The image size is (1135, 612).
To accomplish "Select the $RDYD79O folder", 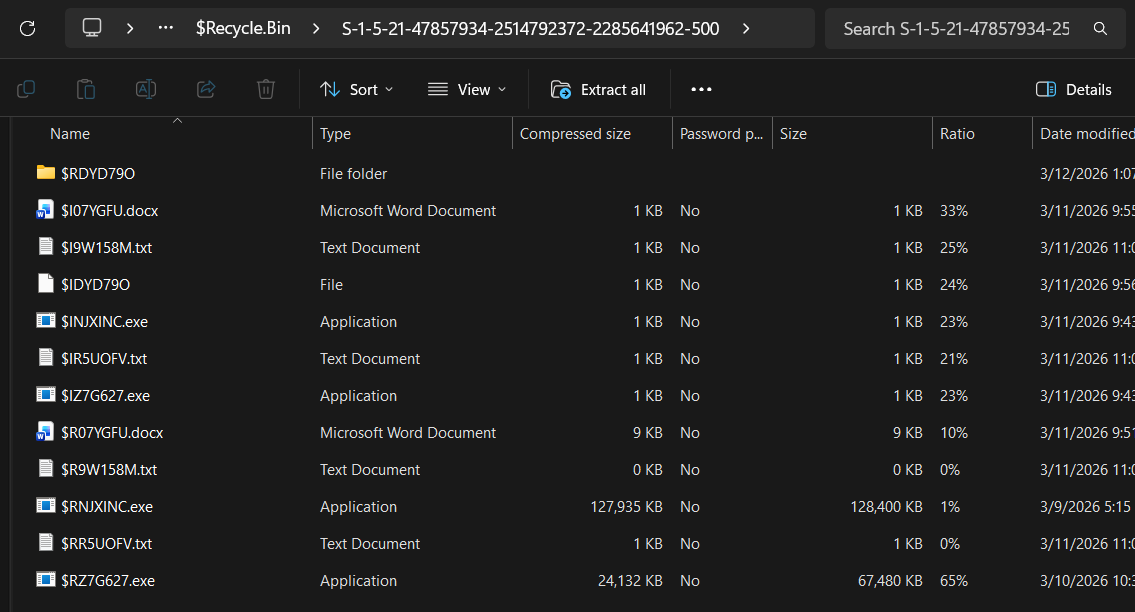I will pos(97,174).
